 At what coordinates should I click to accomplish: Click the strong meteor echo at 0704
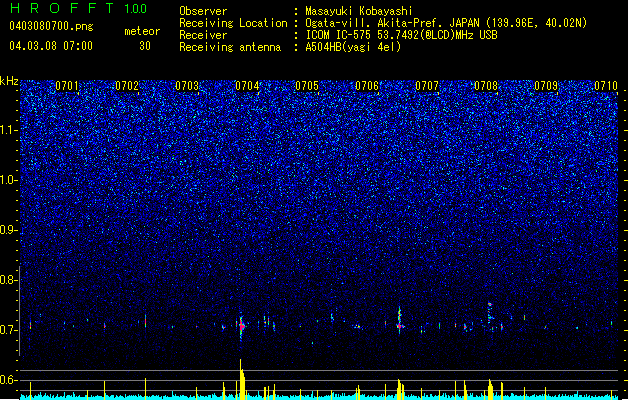tap(241, 326)
